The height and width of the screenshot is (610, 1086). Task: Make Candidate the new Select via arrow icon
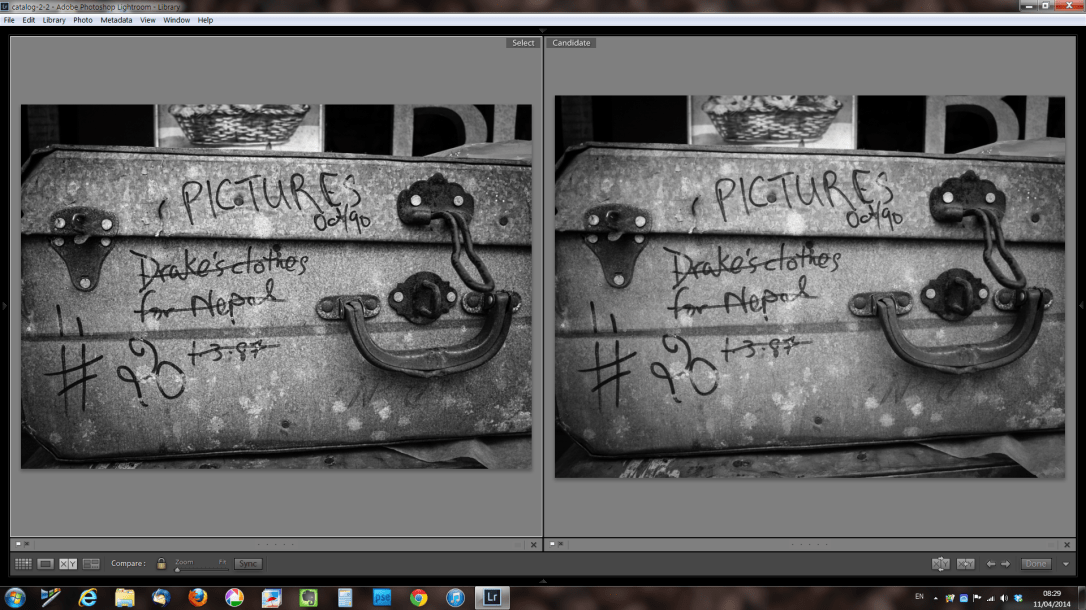point(966,562)
